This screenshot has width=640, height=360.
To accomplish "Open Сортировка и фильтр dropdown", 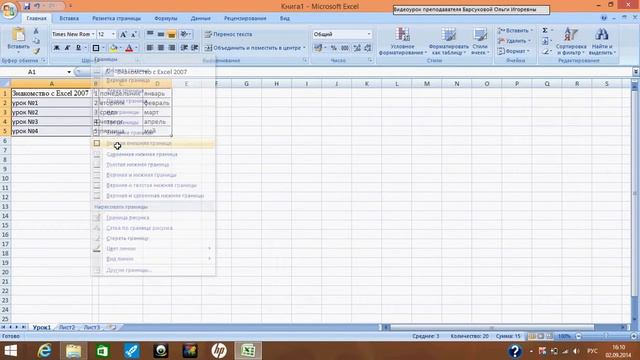I will pyautogui.click(x=570, y=41).
